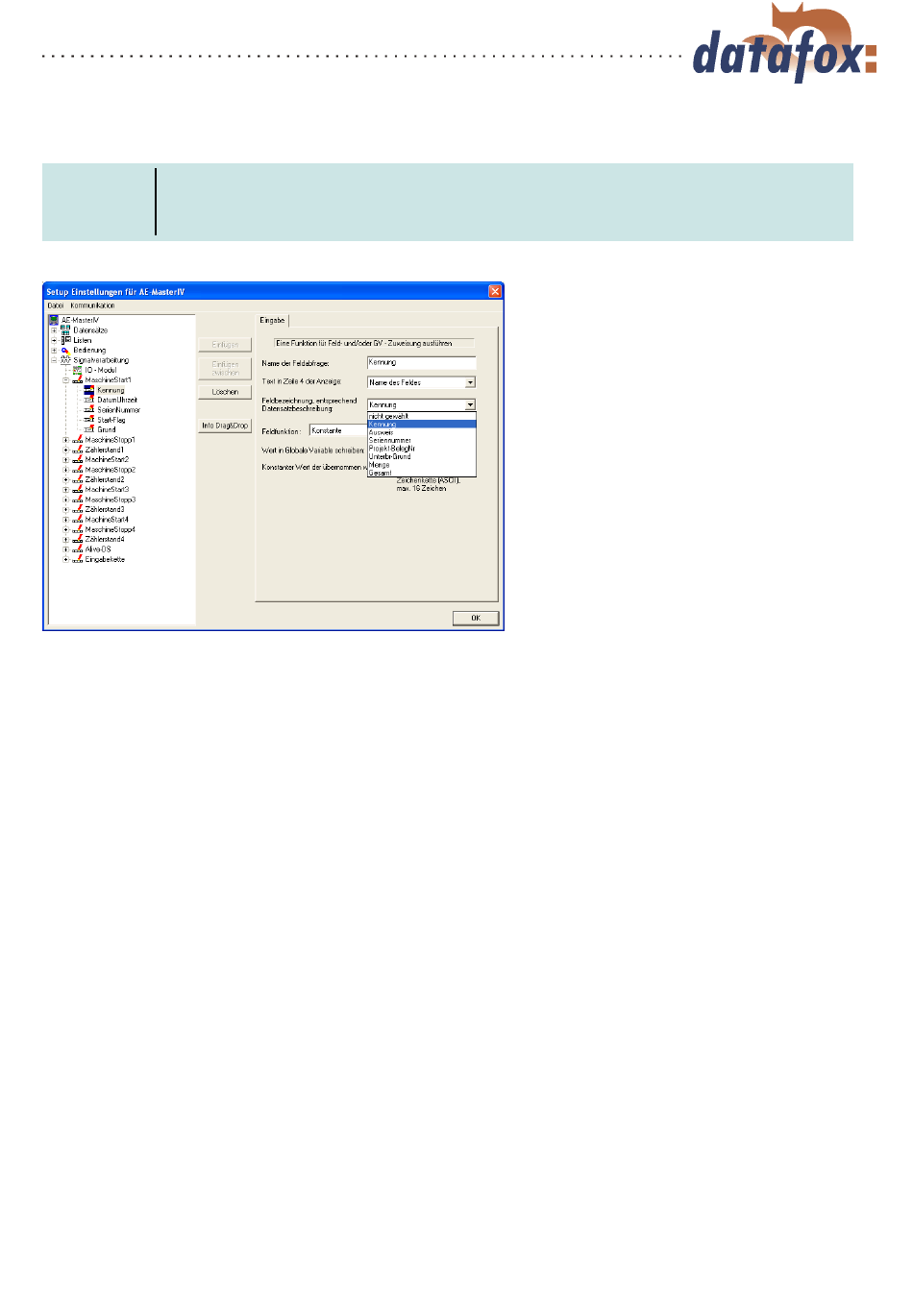
Task: Click the Bedienung icon in tree
Action: click(65, 351)
